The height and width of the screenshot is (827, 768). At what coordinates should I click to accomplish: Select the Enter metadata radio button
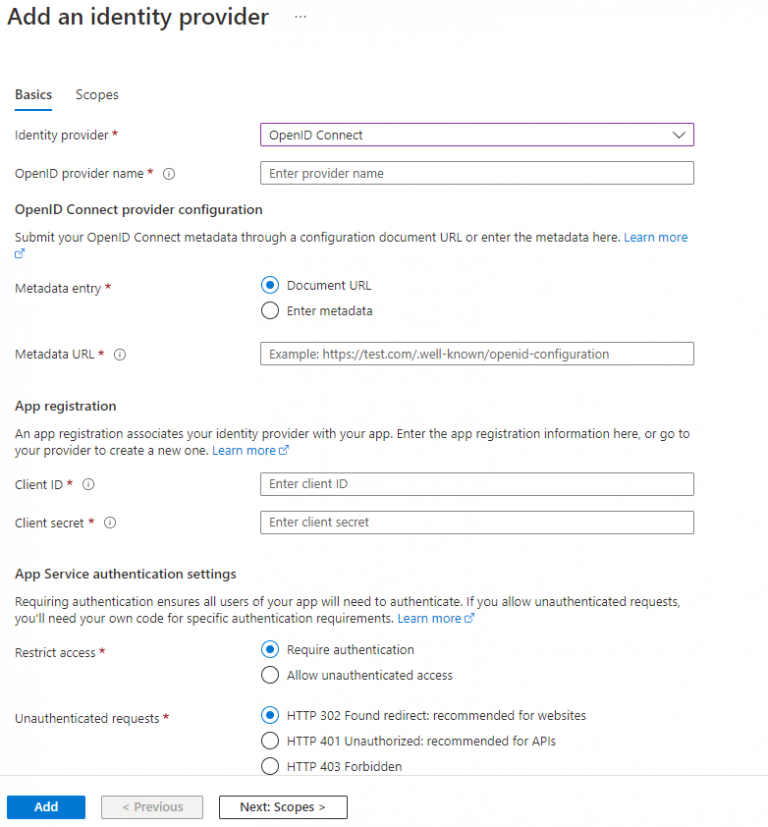tap(269, 310)
